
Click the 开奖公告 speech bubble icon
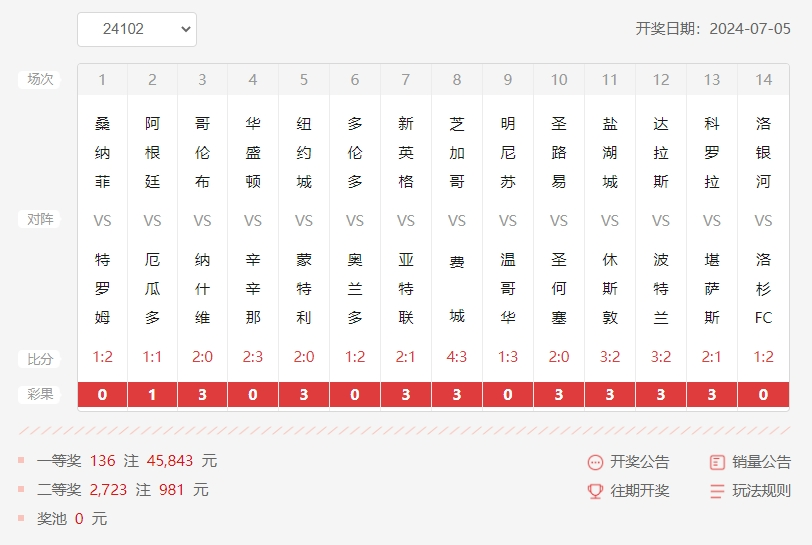pyautogui.click(x=595, y=462)
